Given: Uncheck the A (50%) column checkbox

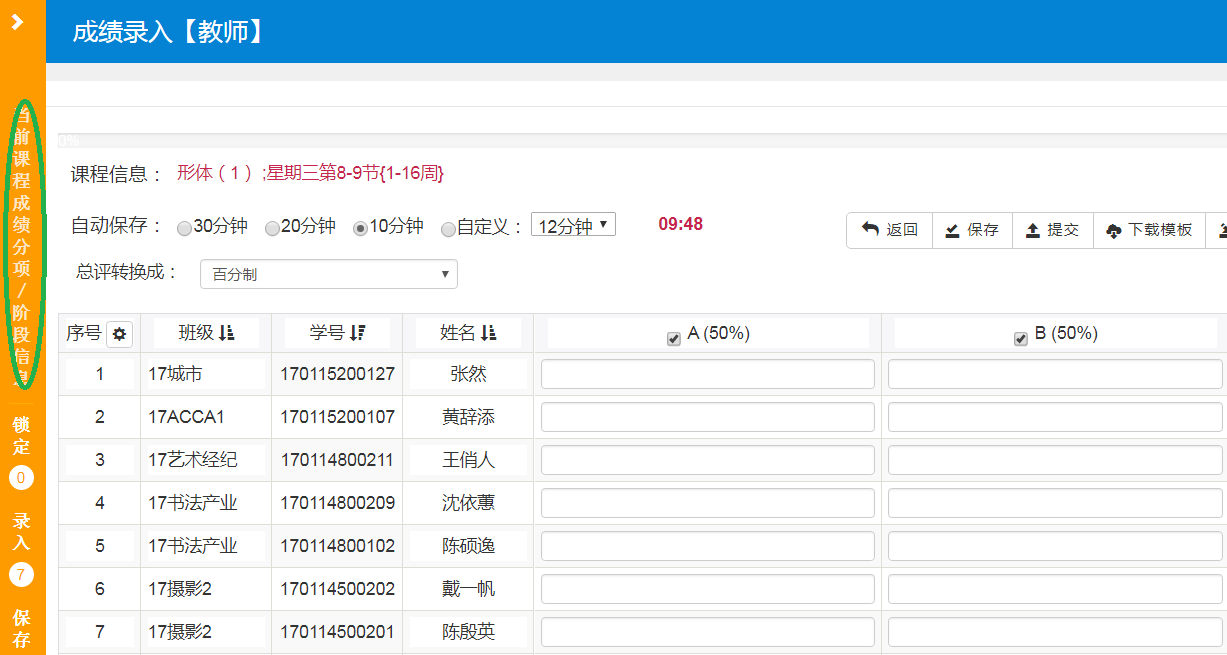Looking at the screenshot, I should (674, 339).
